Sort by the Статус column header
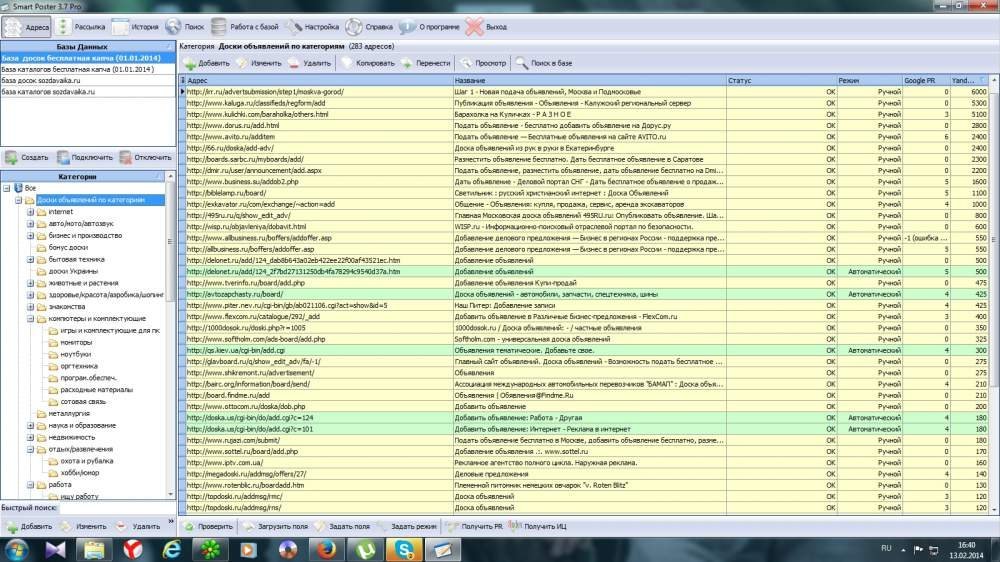The width and height of the screenshot is (1000, 562). 781,80
